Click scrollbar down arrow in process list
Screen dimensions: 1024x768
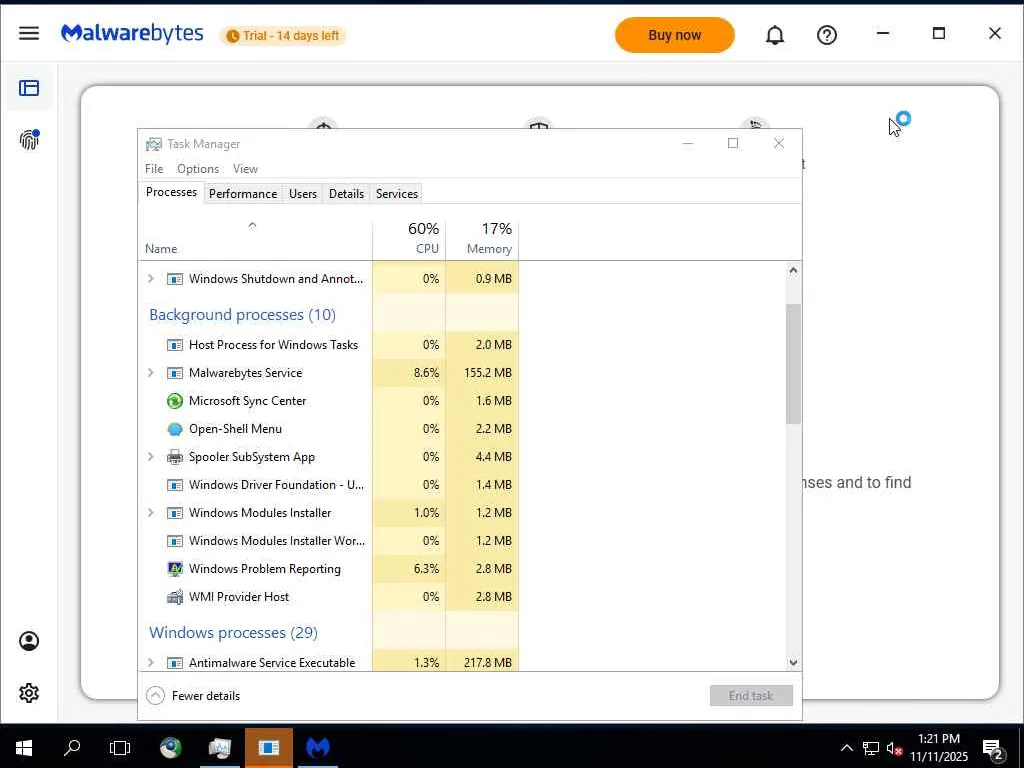point(793,662)
